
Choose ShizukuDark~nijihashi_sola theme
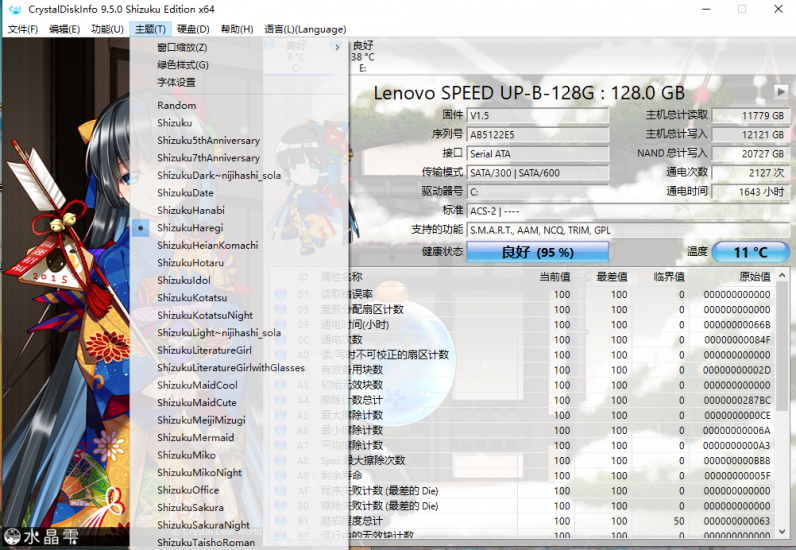(x=239, y=175)
